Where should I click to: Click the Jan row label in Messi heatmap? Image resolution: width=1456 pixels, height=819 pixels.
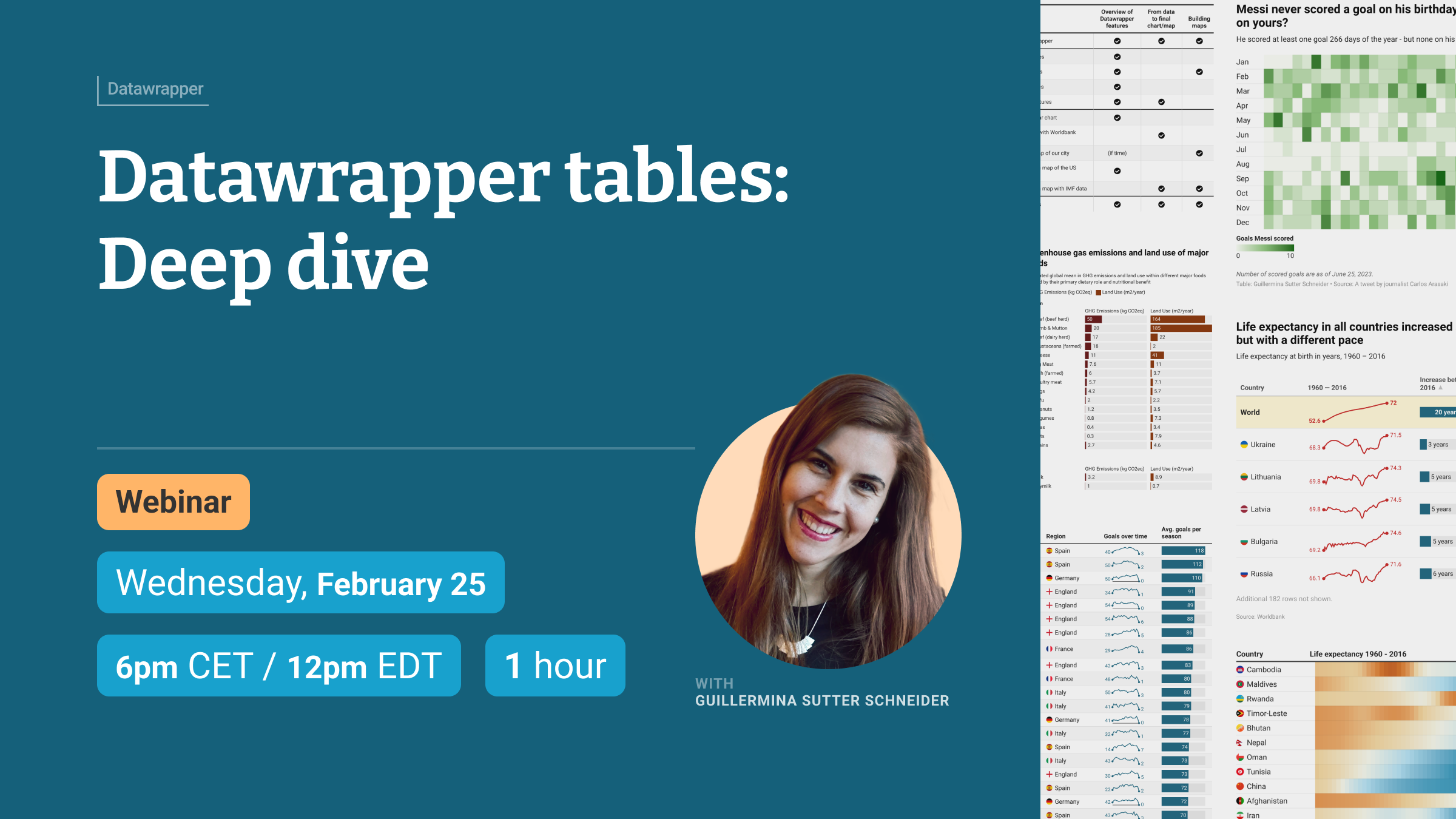click(x=1242, y=62)
